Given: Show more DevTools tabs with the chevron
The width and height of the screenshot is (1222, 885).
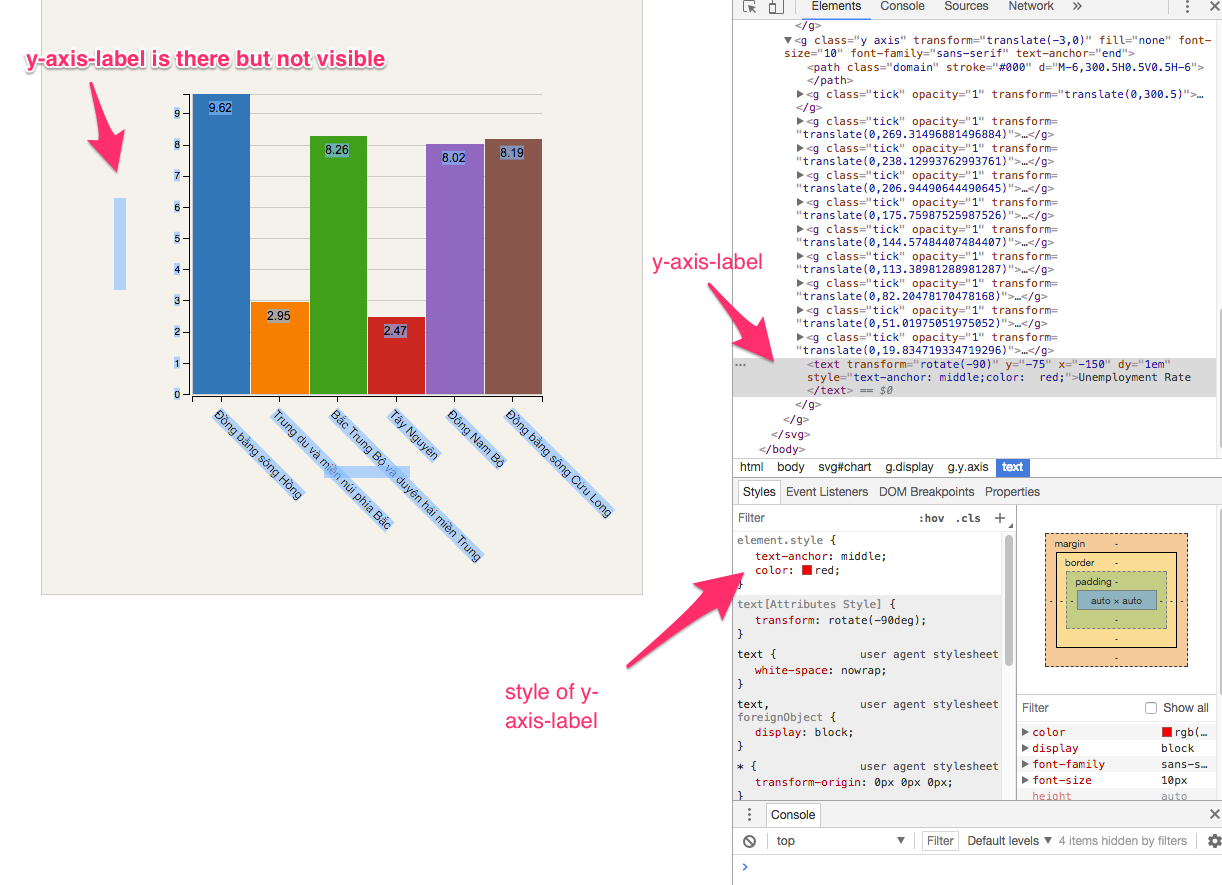Looking at the screenshot, I should [x=1077, y=6].
